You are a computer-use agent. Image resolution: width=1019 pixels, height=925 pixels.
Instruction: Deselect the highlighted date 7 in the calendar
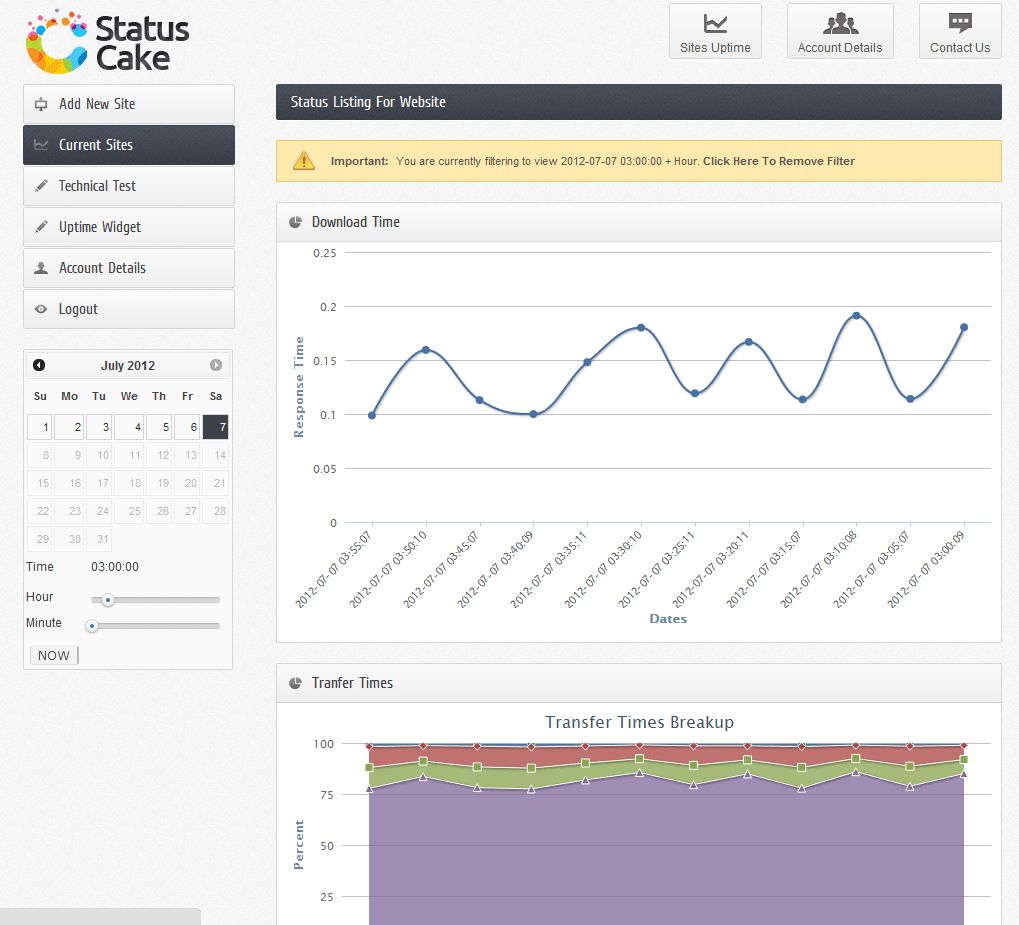click(x=216, y=427)
